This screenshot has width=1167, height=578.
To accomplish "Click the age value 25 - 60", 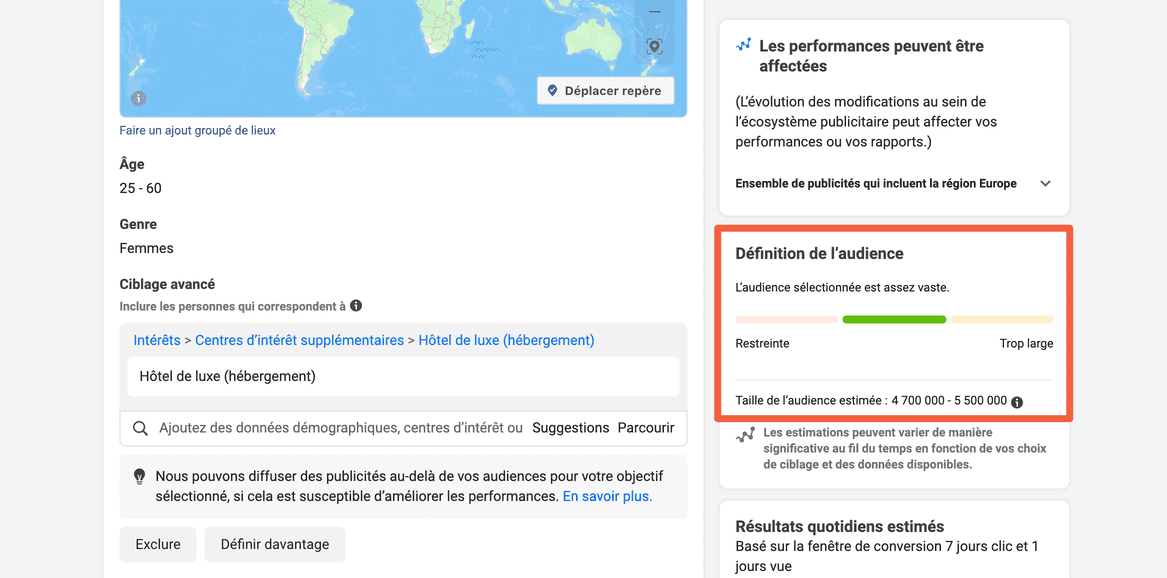I will click(141, 188).
